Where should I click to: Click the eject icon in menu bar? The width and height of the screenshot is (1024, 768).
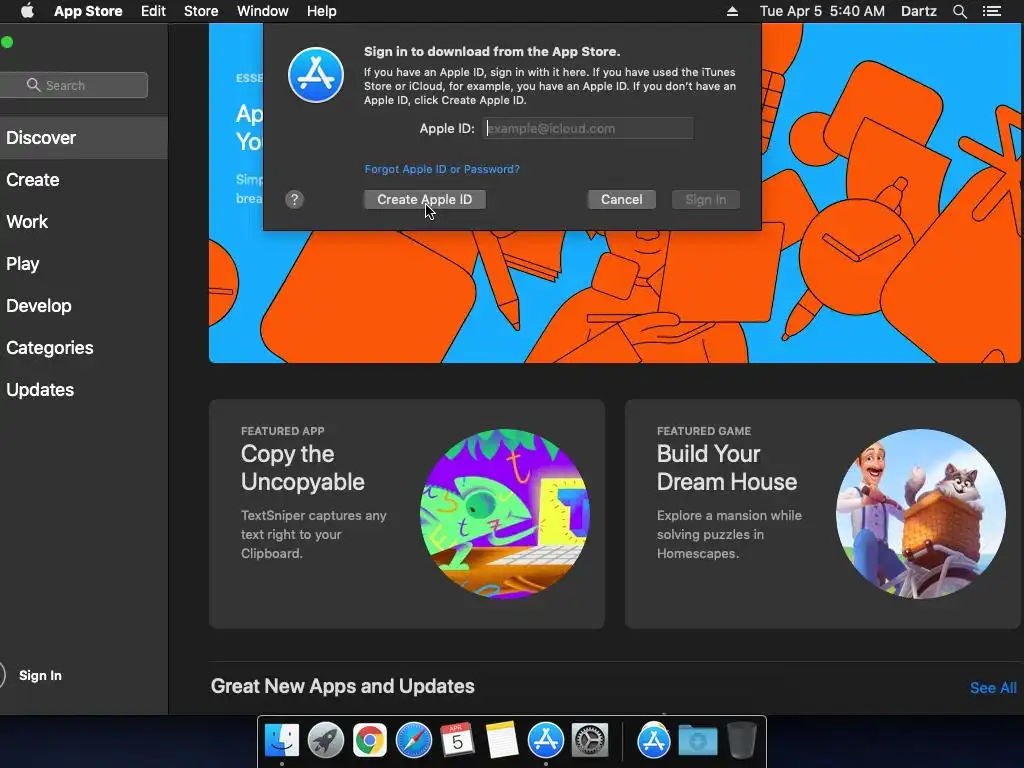pyautogui.click(x=732, y=11)
